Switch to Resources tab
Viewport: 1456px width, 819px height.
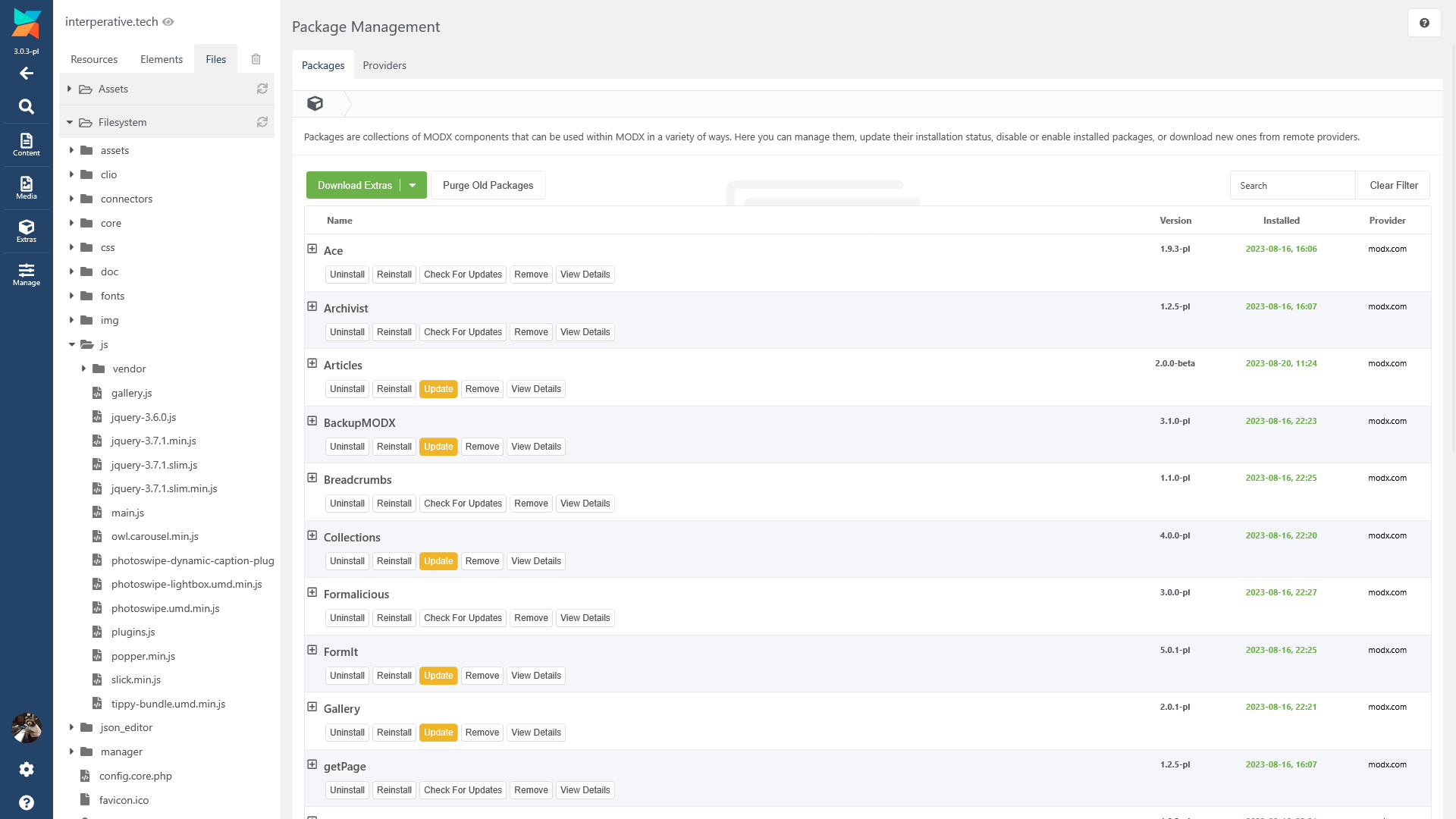94,59
